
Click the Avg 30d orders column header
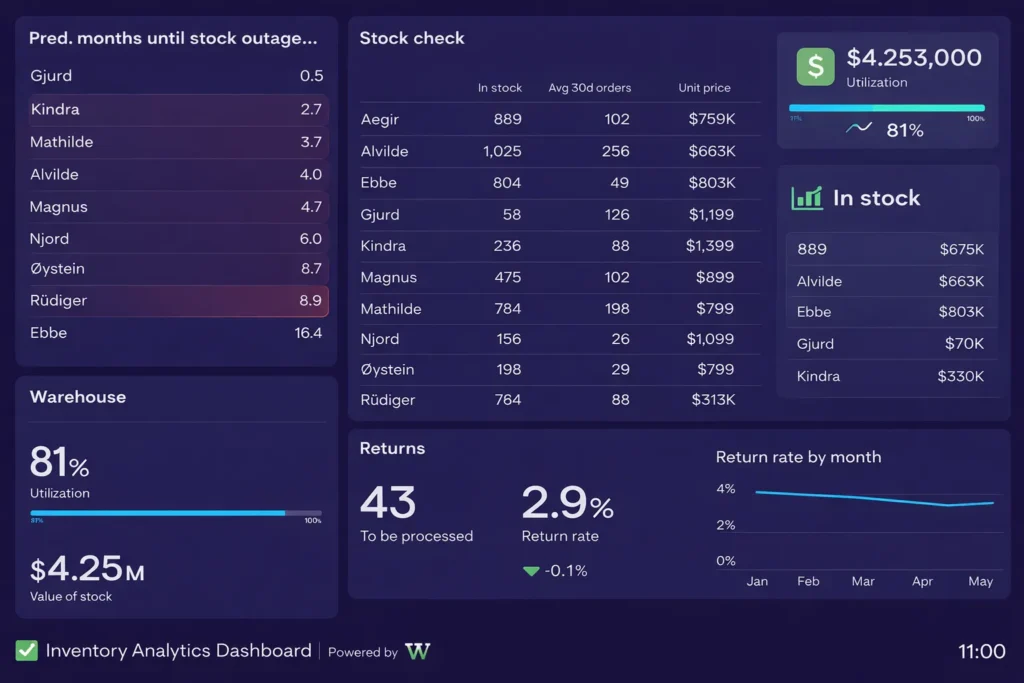pos(590,88)
